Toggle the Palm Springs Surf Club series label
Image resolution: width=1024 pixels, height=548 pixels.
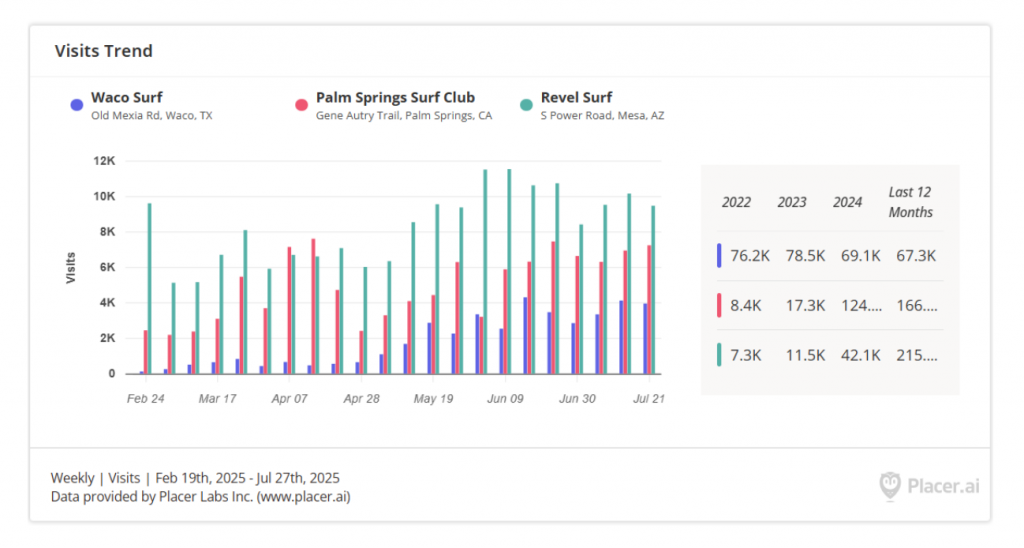pyautogui.click(x=395, y=98)
